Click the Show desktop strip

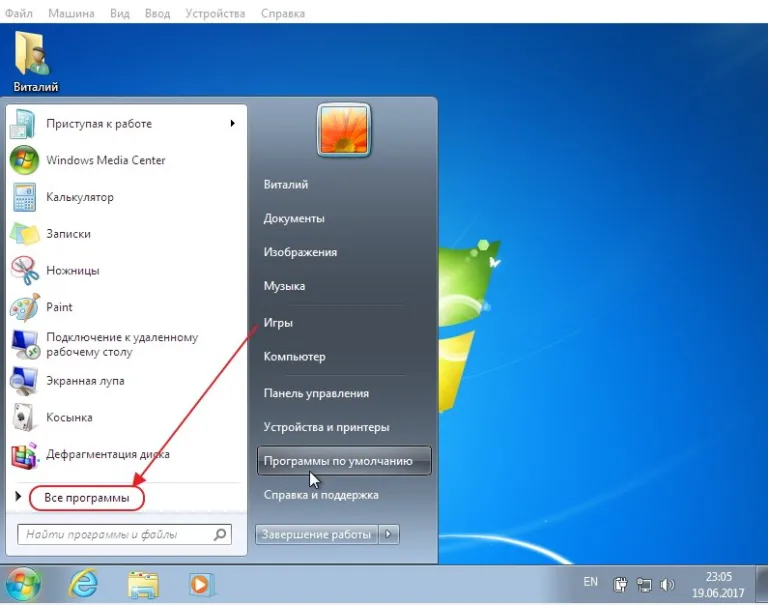coord(762,584)
